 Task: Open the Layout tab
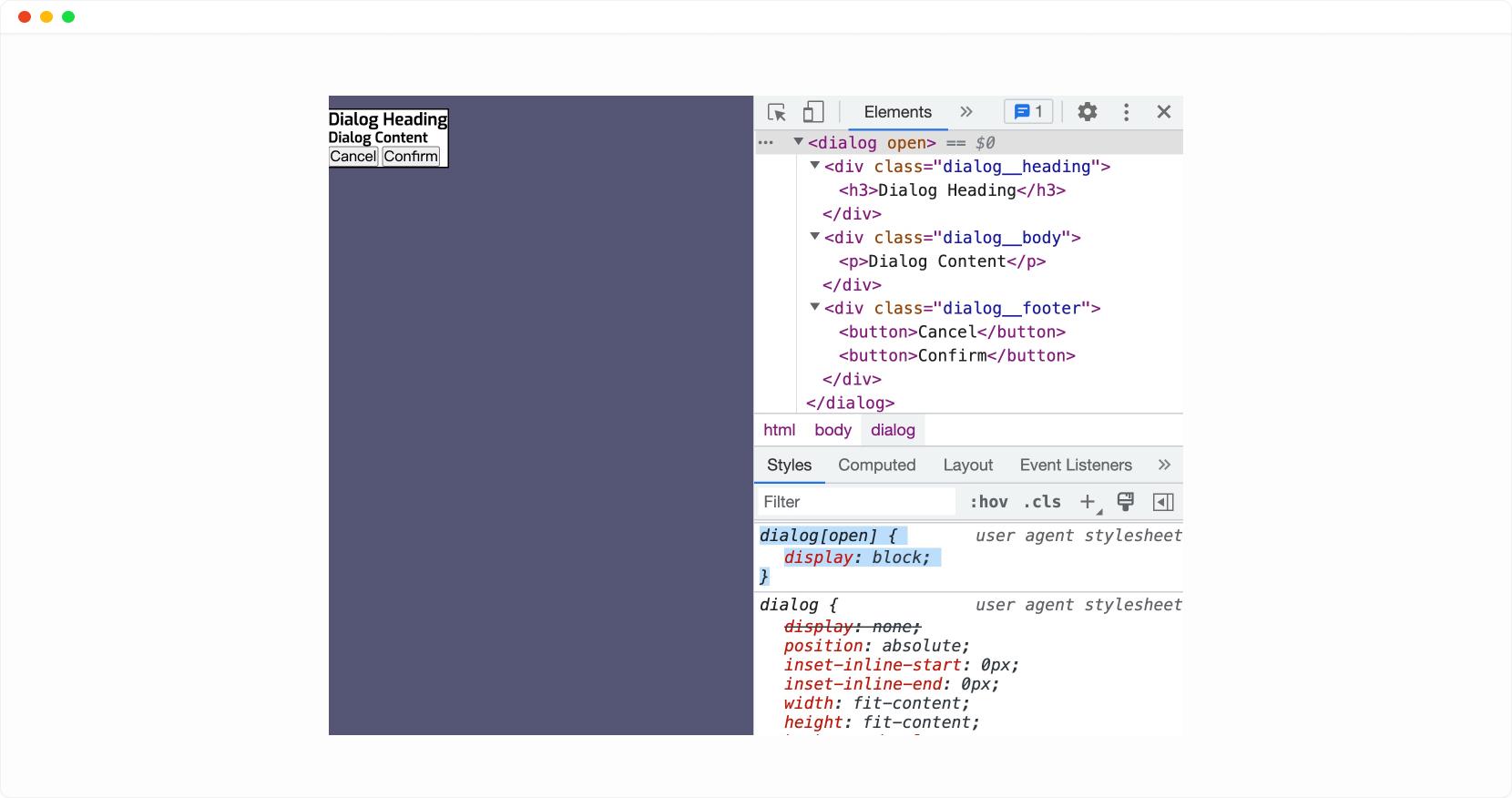(x=968, y=465)
